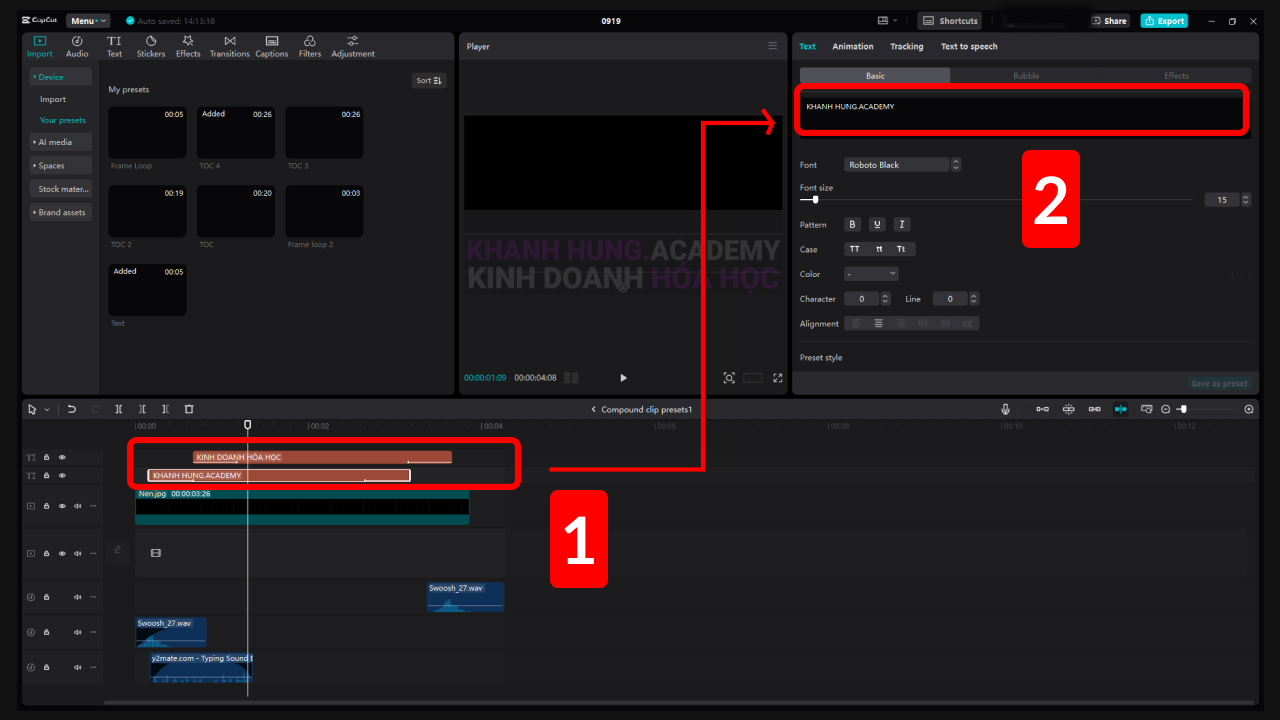
Task: Expand the Brand assets section
Action: click(x=60, y=212)
